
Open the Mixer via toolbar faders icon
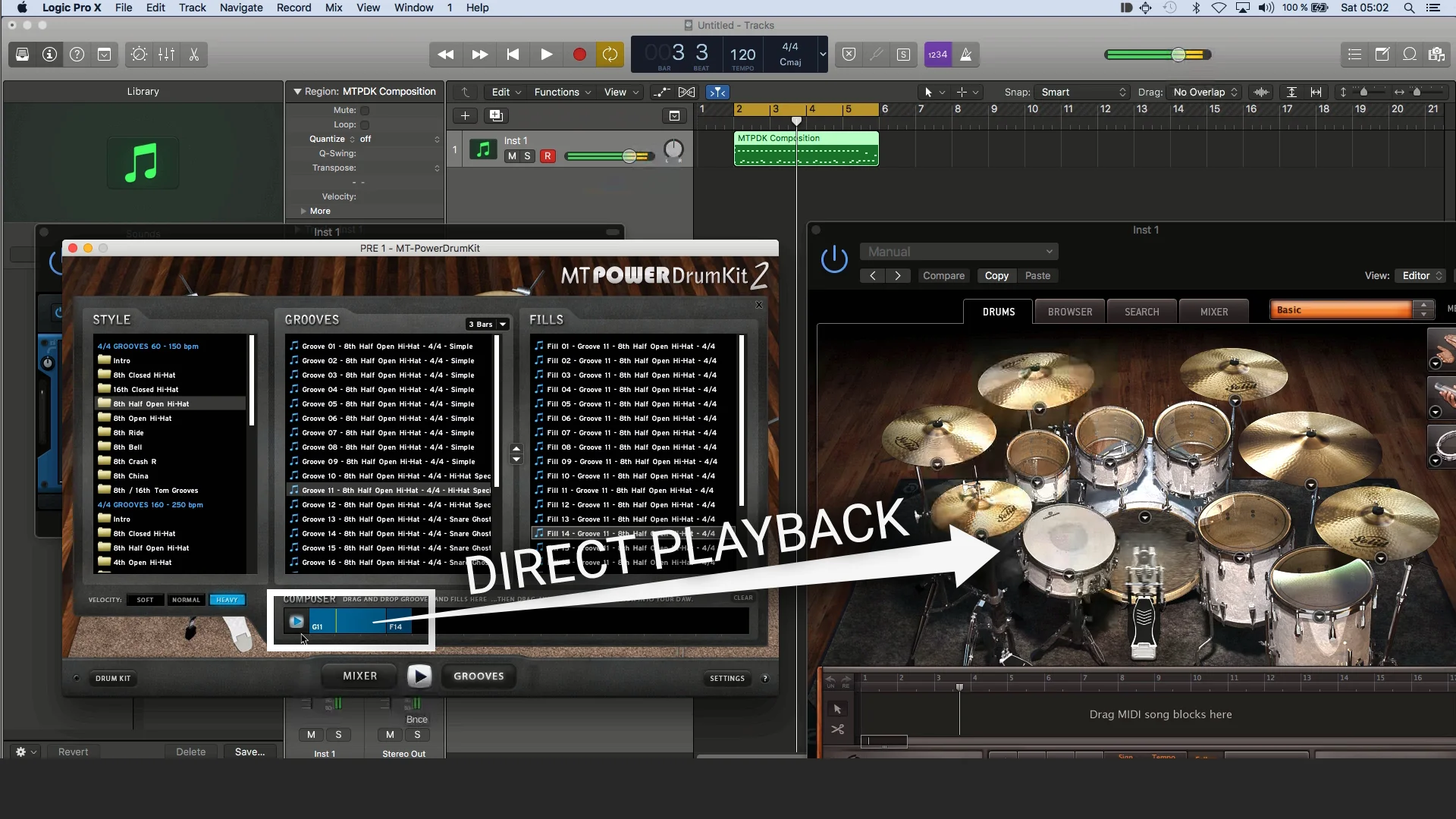point(166,55)
